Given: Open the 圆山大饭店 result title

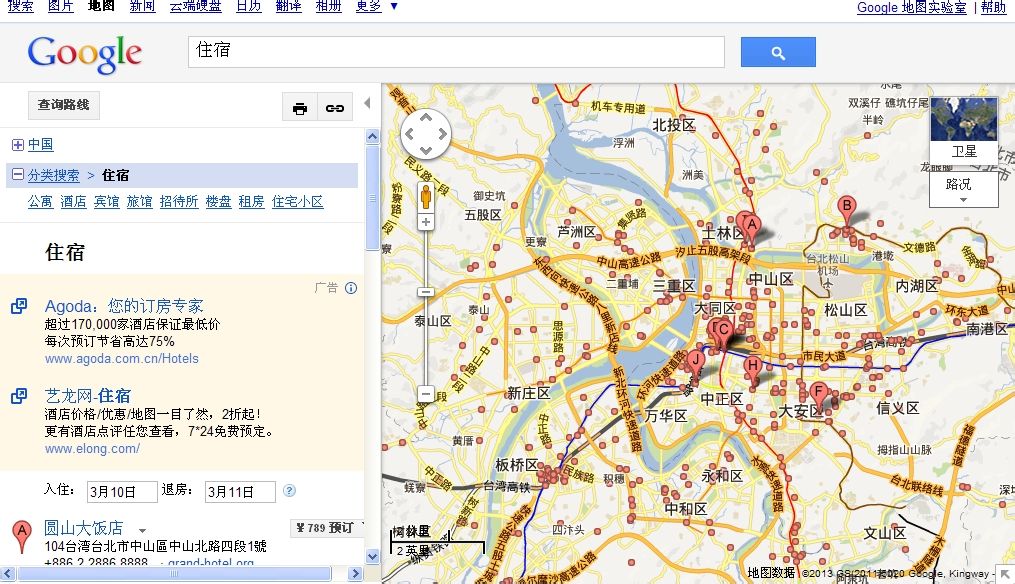Looking at the screenshot, I should pos(84,528).
